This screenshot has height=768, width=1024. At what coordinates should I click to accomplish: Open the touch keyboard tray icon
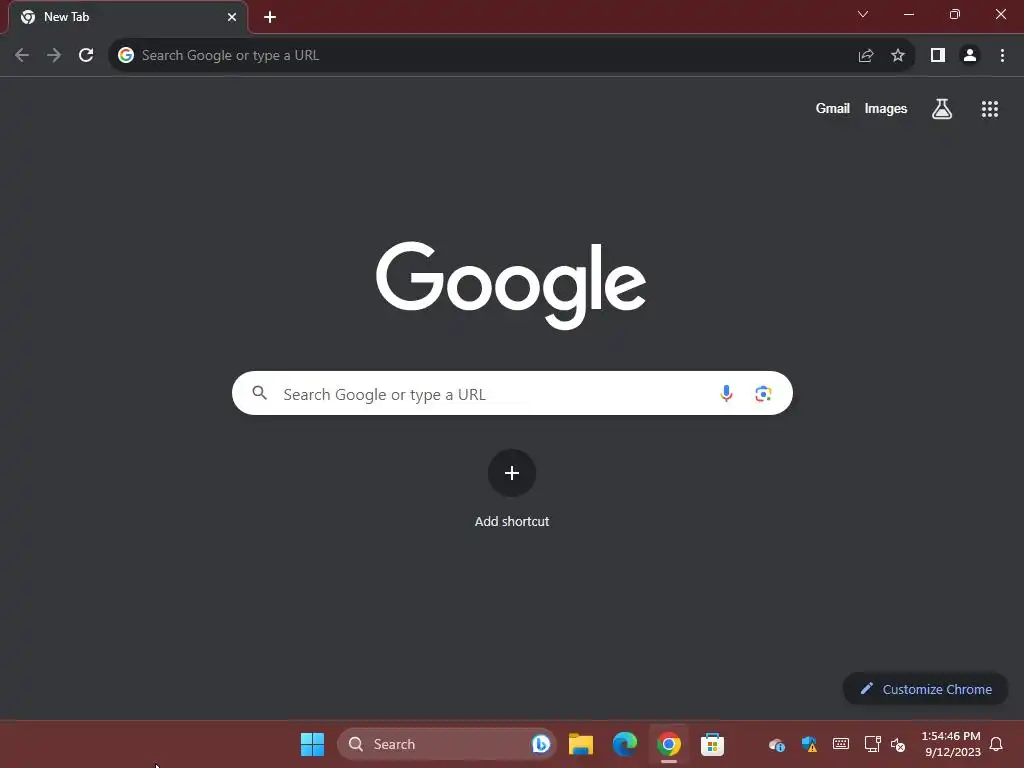(841, 744)
